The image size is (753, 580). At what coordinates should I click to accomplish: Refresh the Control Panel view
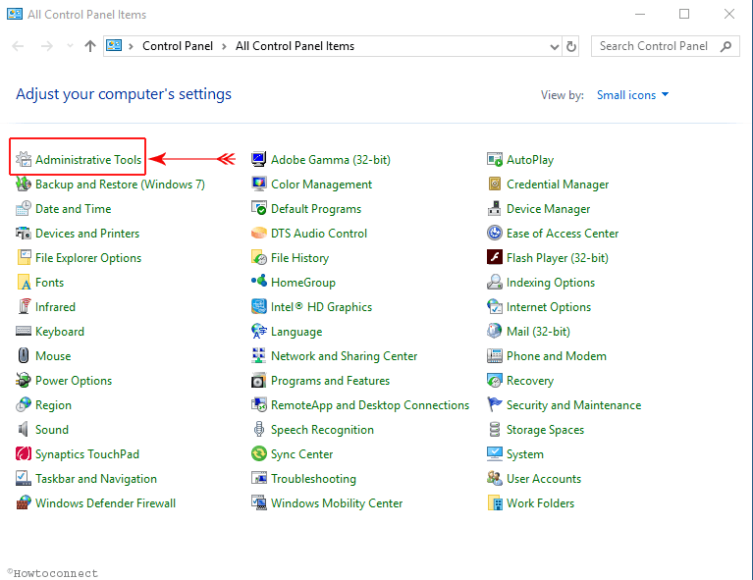pos(571,47)
